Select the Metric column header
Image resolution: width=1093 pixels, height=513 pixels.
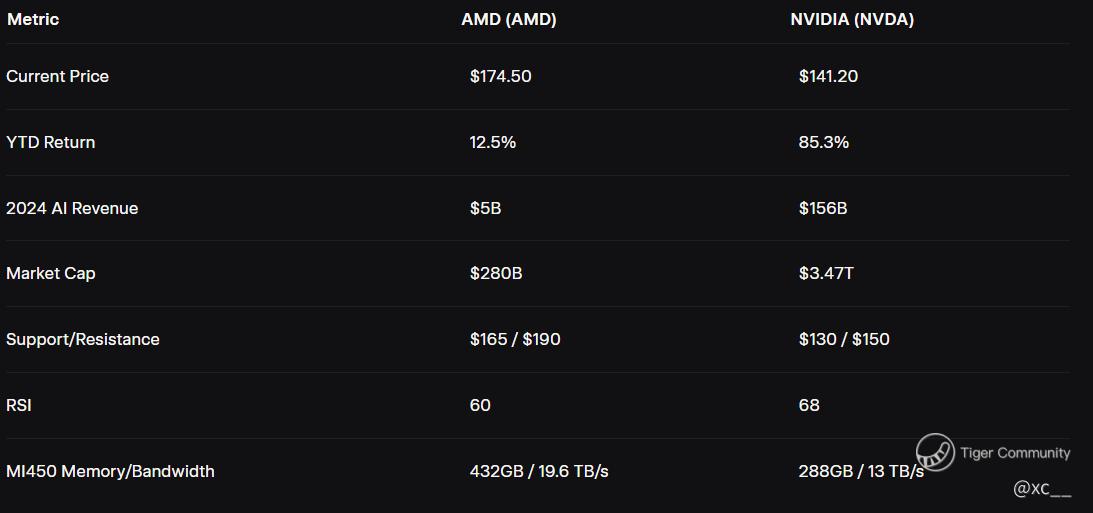point(33,20)
